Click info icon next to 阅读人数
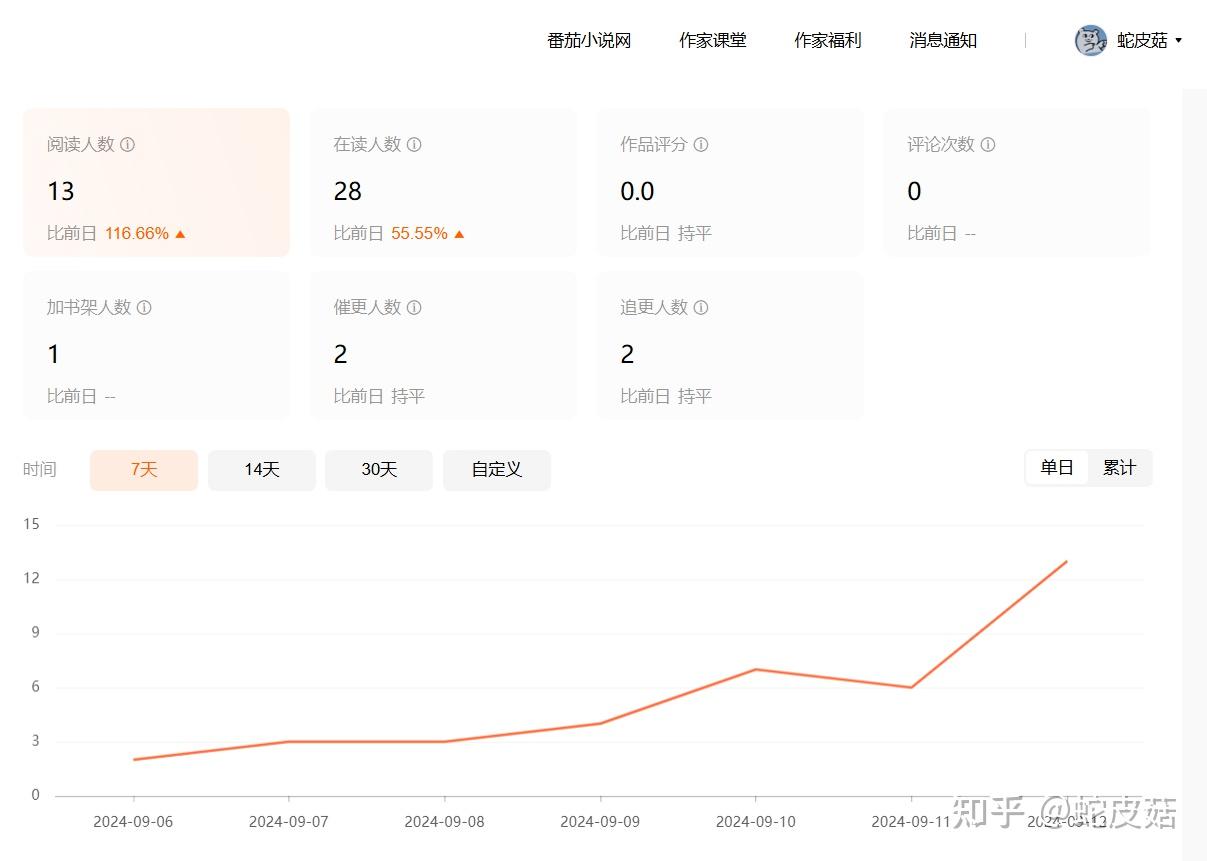1207x861 pixels. pos(128,144)
